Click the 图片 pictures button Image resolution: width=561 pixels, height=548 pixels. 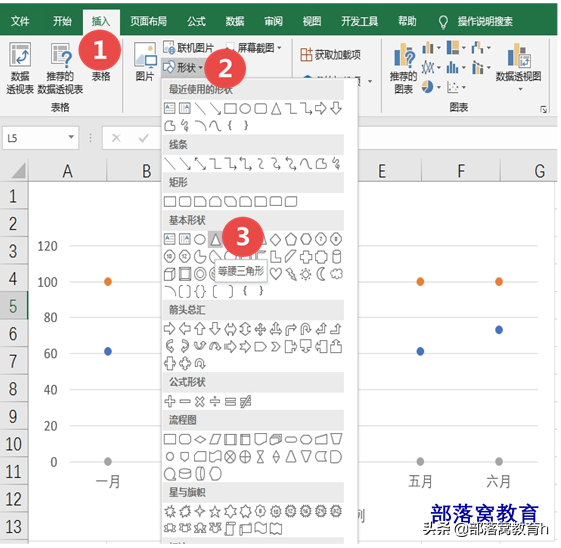pyautogui.click(x=145, y=62)
